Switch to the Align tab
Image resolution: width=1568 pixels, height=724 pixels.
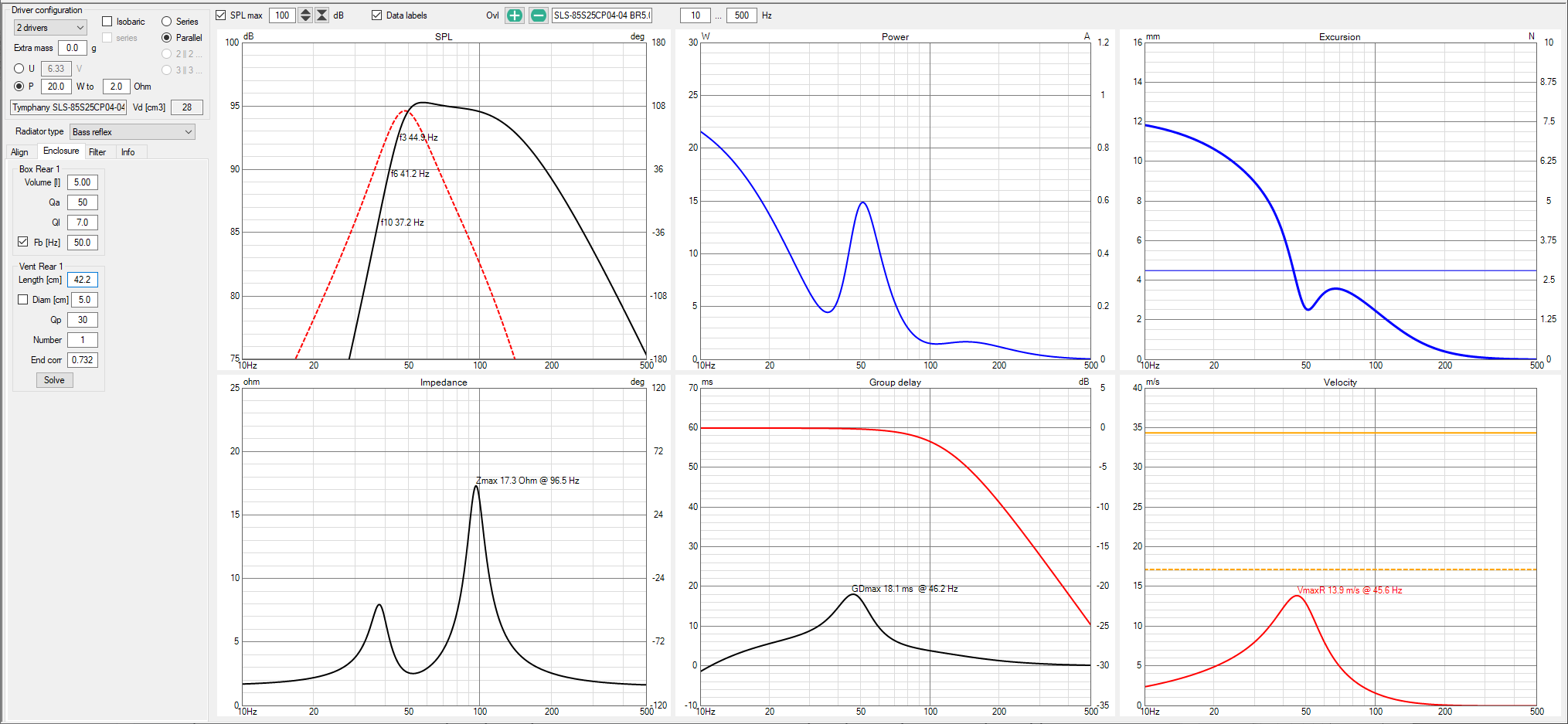19,152
